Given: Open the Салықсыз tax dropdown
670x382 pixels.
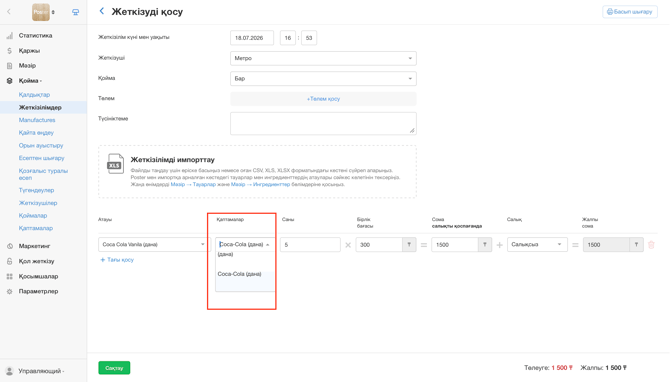Looking at the screenshot, I should click(x=537, y=245).
